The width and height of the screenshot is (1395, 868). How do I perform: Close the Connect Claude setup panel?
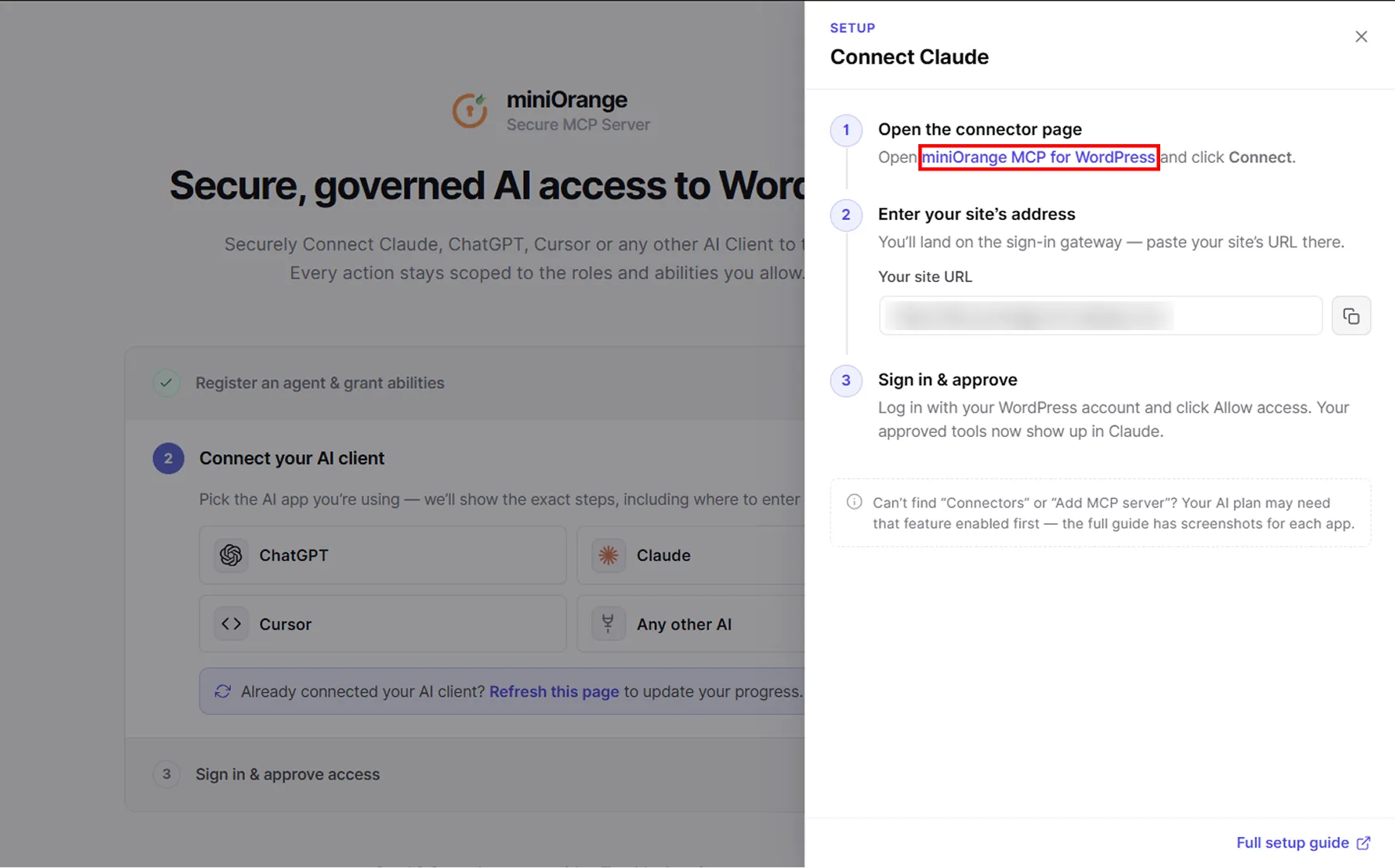(1361, 36)
